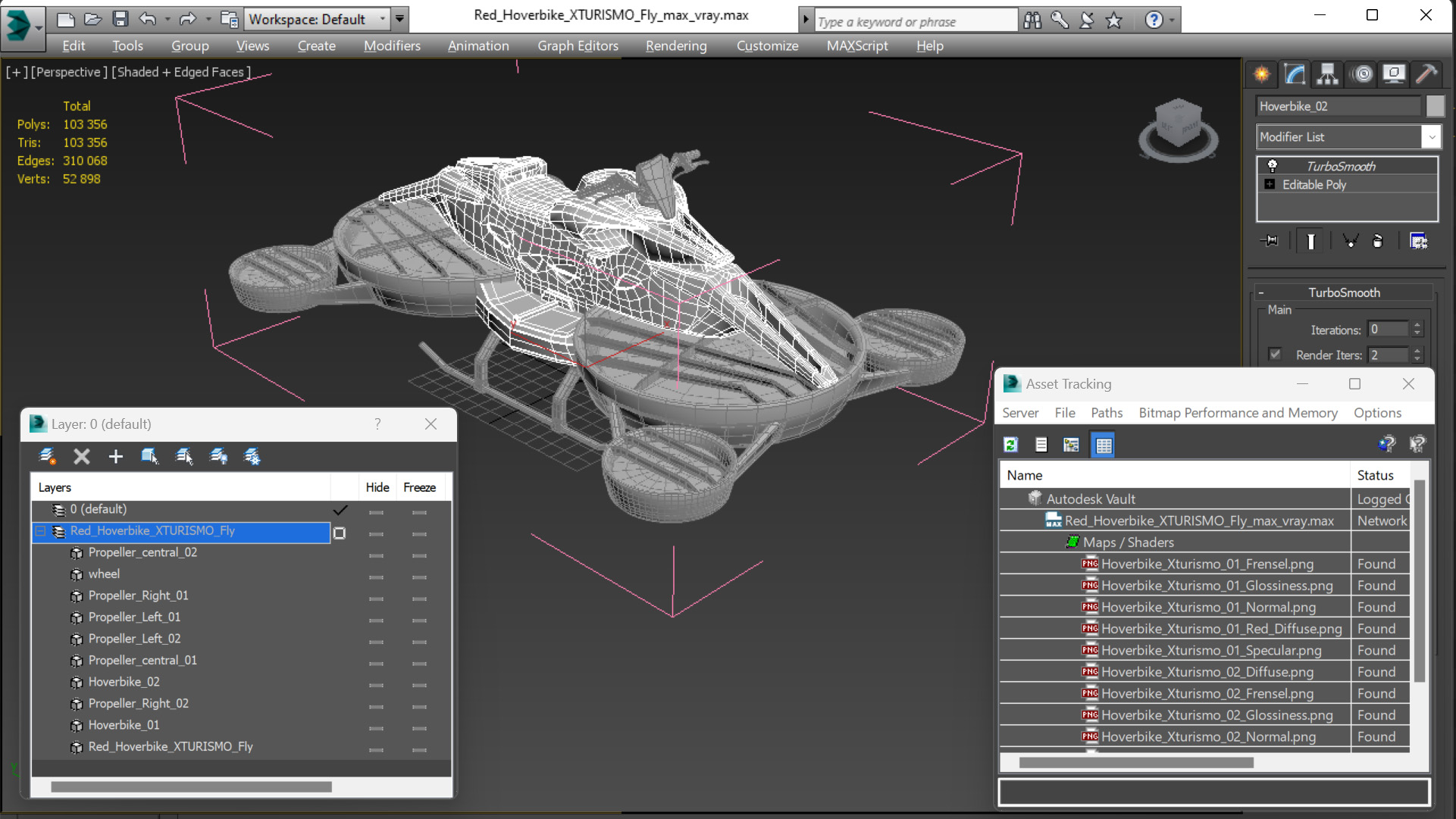This screenshot has height=819, width=1456.
Task: Click the New Scene icon
Action: click(x=66, y=19)
